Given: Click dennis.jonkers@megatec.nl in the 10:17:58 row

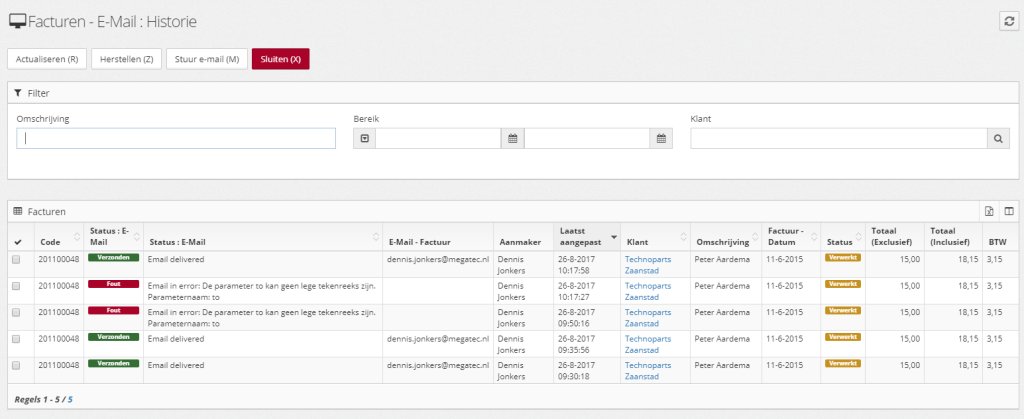Looking at the screenshot, I should [x=438, y=259].
